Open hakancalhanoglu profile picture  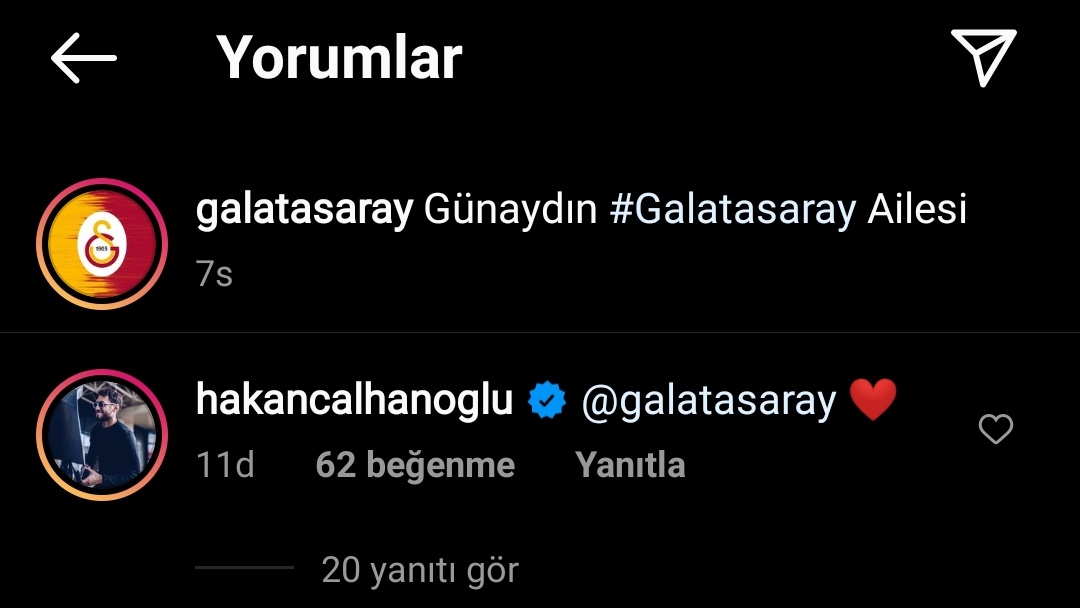[x=102, y=435]
